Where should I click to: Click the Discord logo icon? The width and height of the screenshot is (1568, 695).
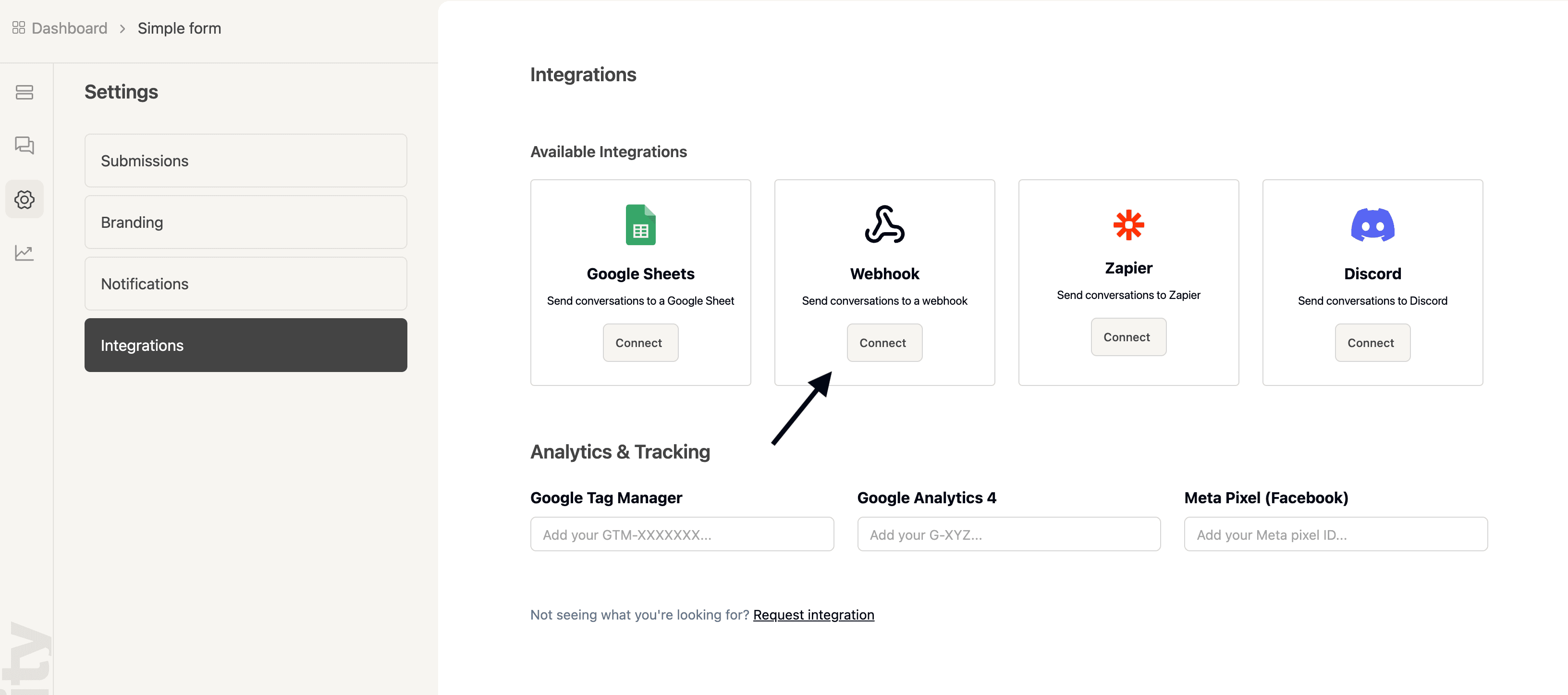pos(1372,224)
